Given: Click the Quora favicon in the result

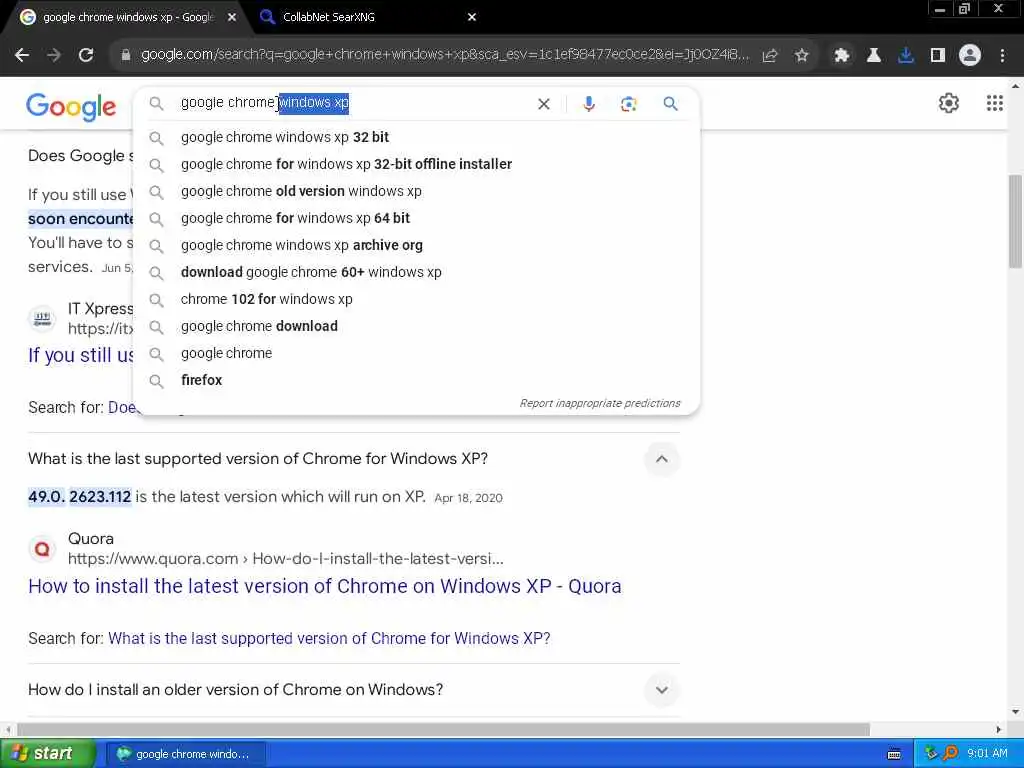Looking at the screenshot, I should (42, 549).
